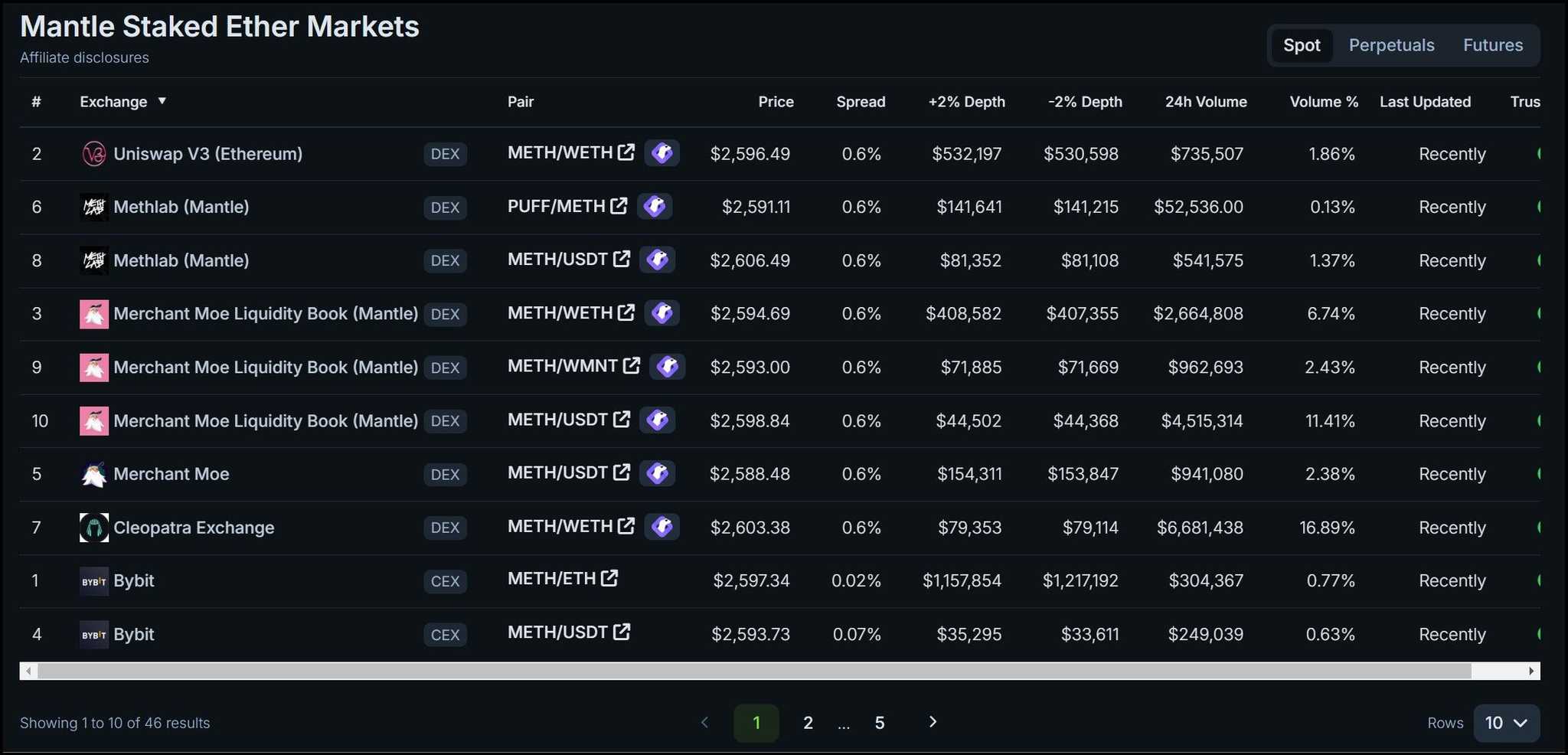Click the 24h Volume column header
Image resolution: width=1568 pixels, height=755 pixels.
click(1206, 102)
